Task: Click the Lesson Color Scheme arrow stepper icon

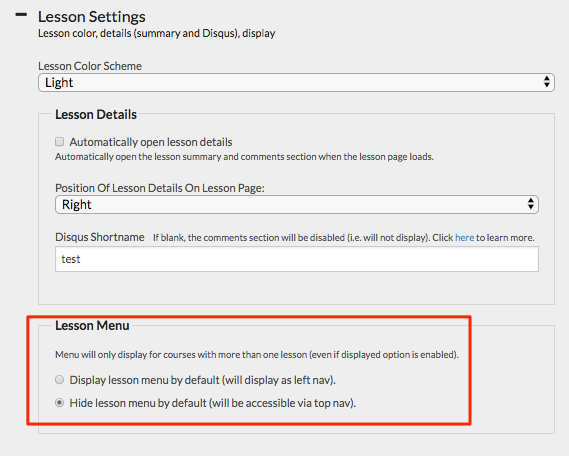Action: 547,82
